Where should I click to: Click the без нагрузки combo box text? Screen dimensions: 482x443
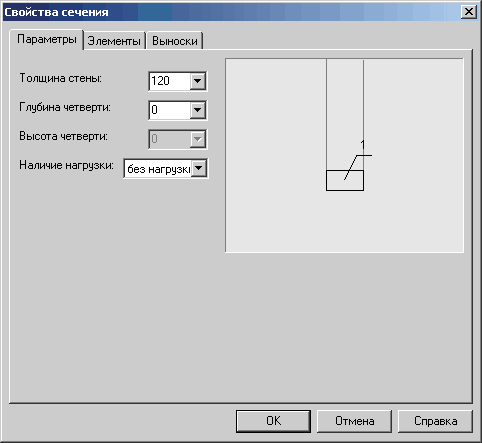coord(158,169)
